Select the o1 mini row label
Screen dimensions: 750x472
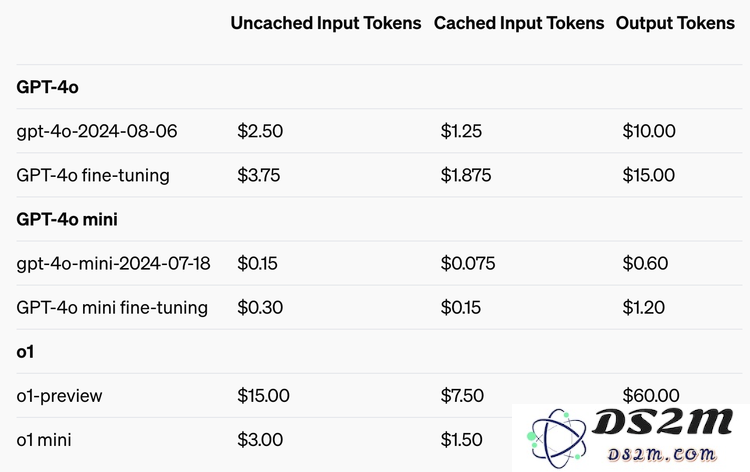pos(44,440)
